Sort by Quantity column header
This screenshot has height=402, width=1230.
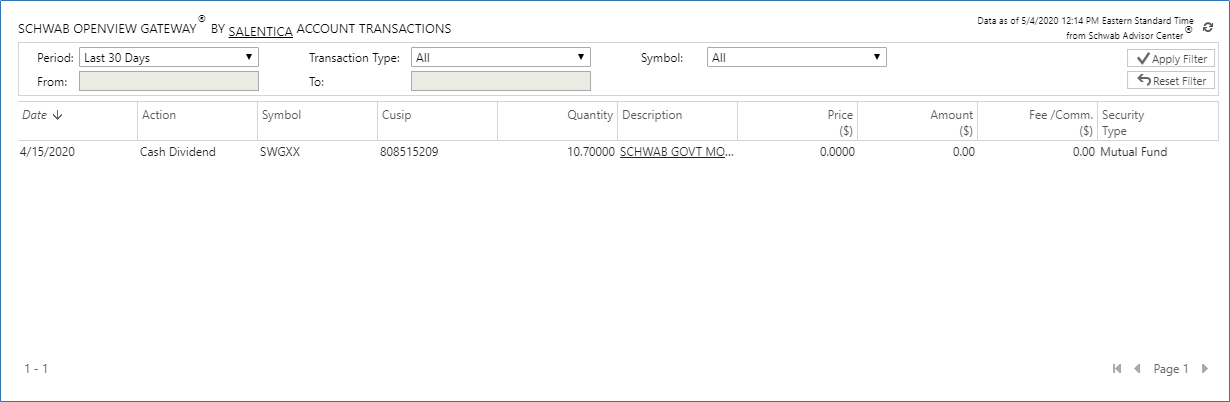[x=590, y=115]
